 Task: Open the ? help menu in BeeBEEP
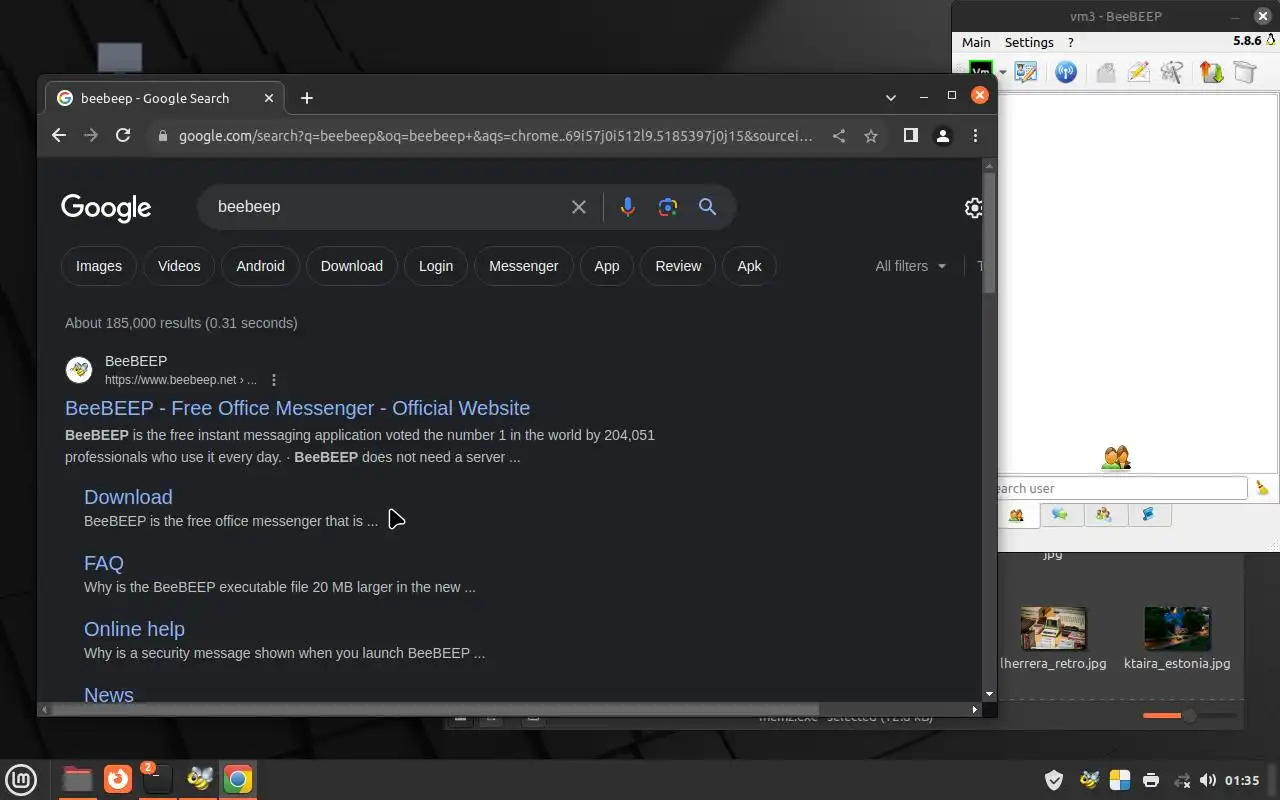tap(1071, 42)
